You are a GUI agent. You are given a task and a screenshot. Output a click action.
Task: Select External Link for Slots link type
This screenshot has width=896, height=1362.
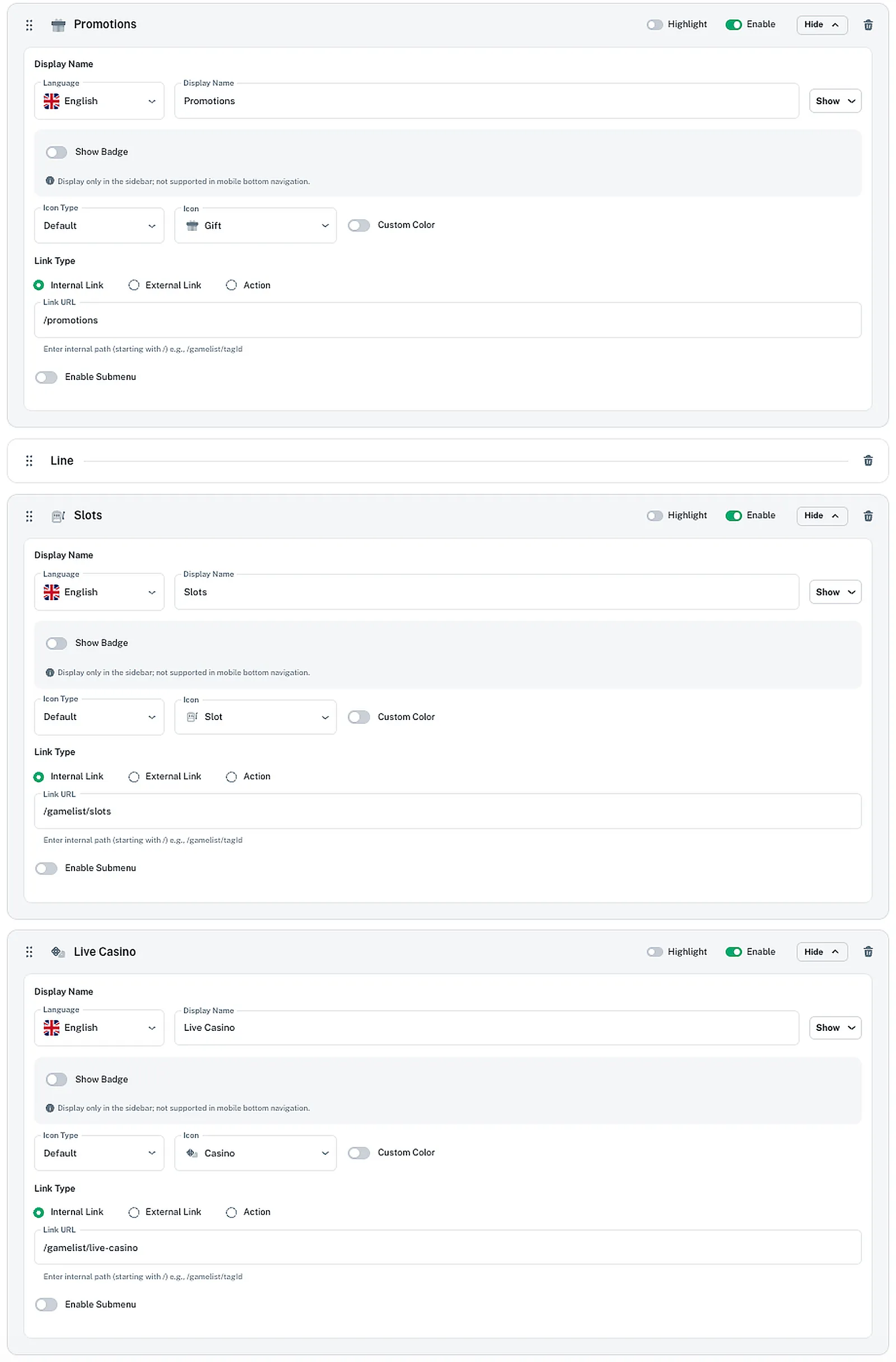click(134, 777)
